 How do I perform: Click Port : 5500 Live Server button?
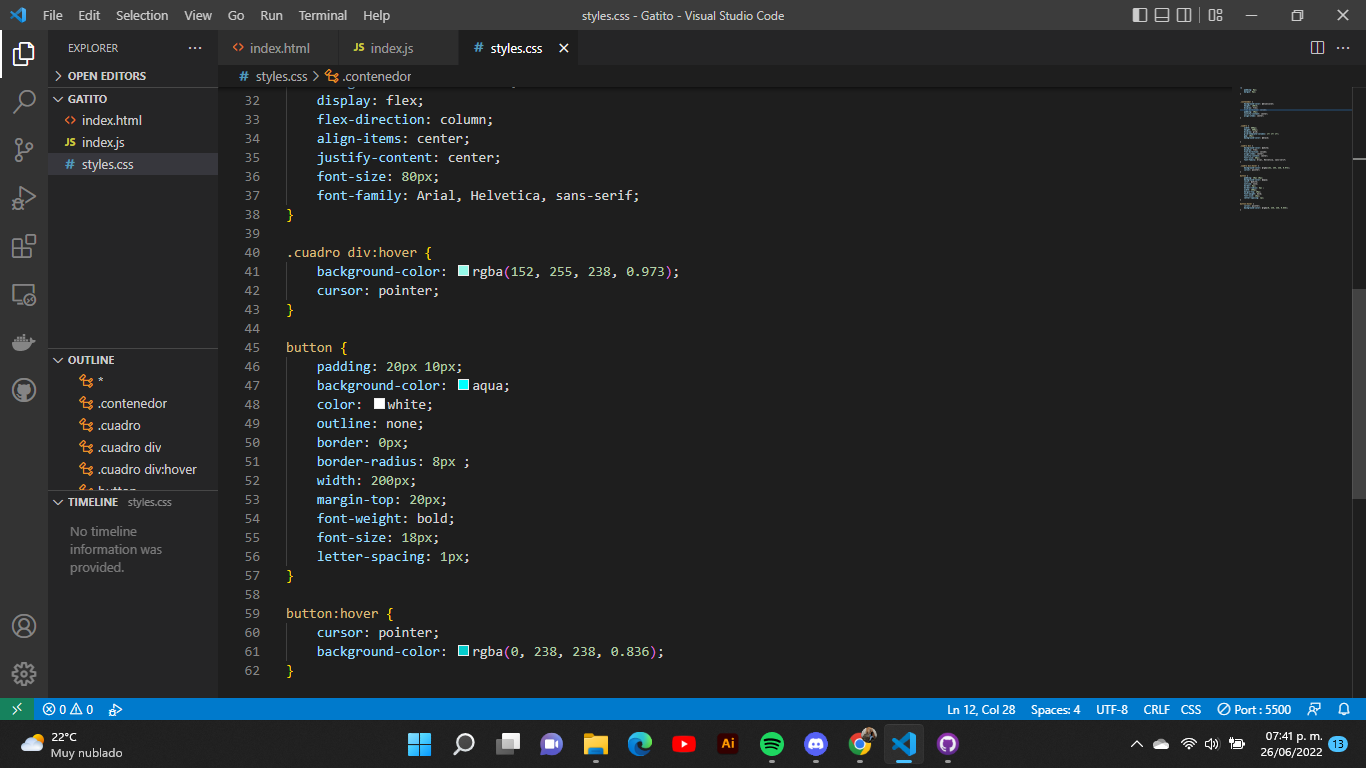[1254, 709]
